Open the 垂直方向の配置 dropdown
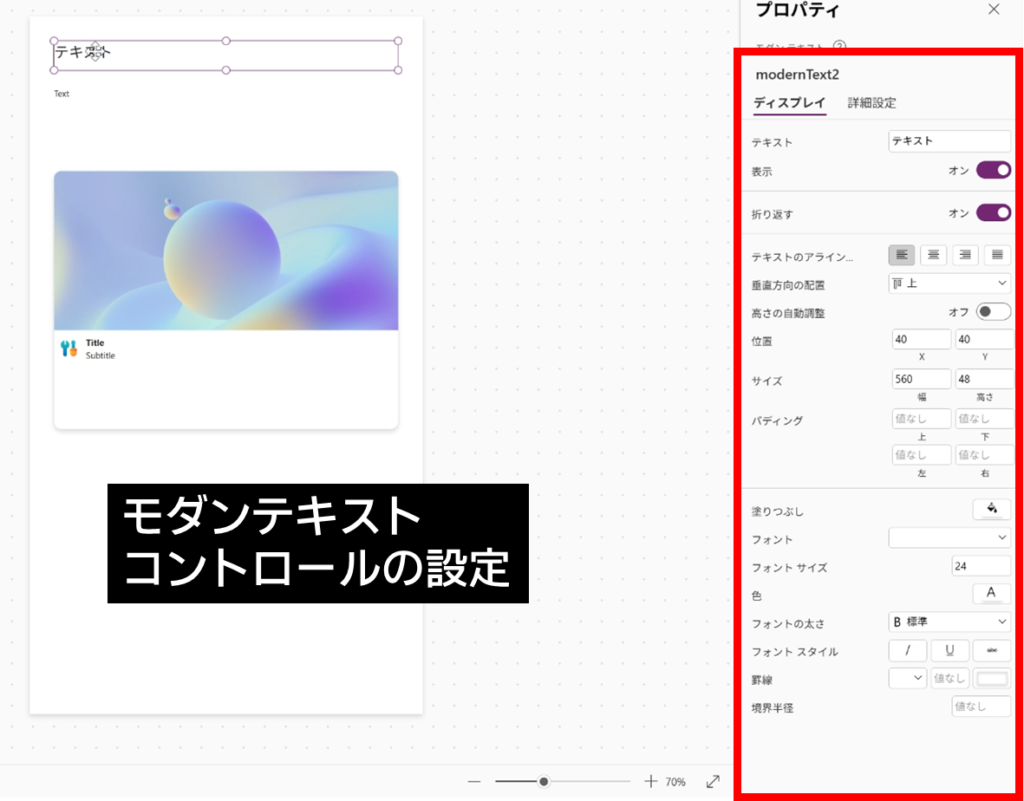This screenshot has height=801, width=1024. [x=949, y=284]
